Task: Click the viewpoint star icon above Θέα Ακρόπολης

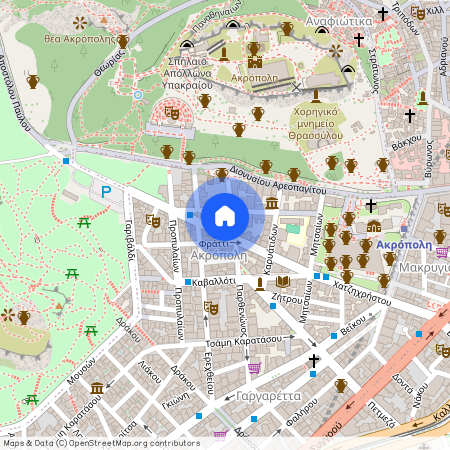Action: [x=80, y=23]
